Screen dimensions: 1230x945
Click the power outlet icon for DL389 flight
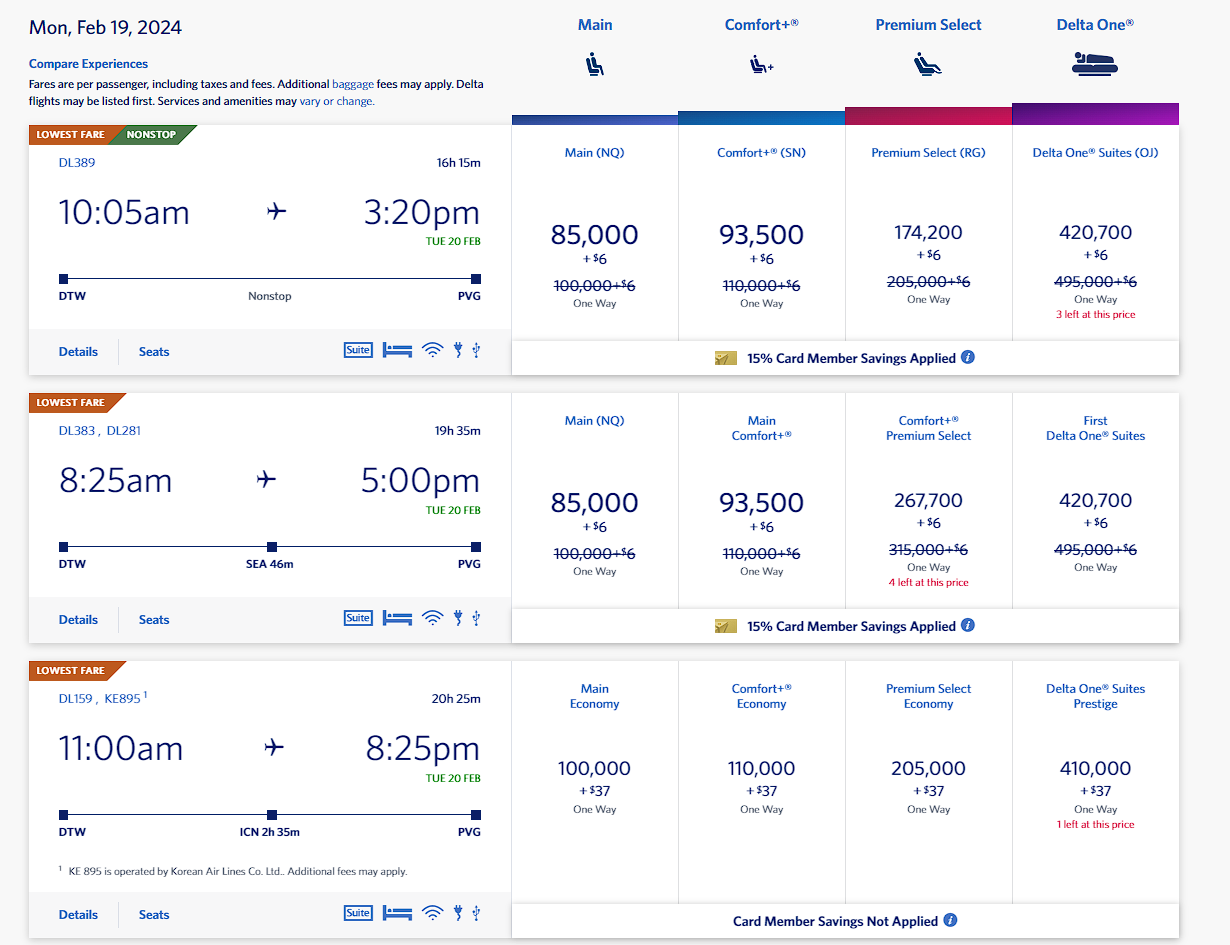[458, 350]
